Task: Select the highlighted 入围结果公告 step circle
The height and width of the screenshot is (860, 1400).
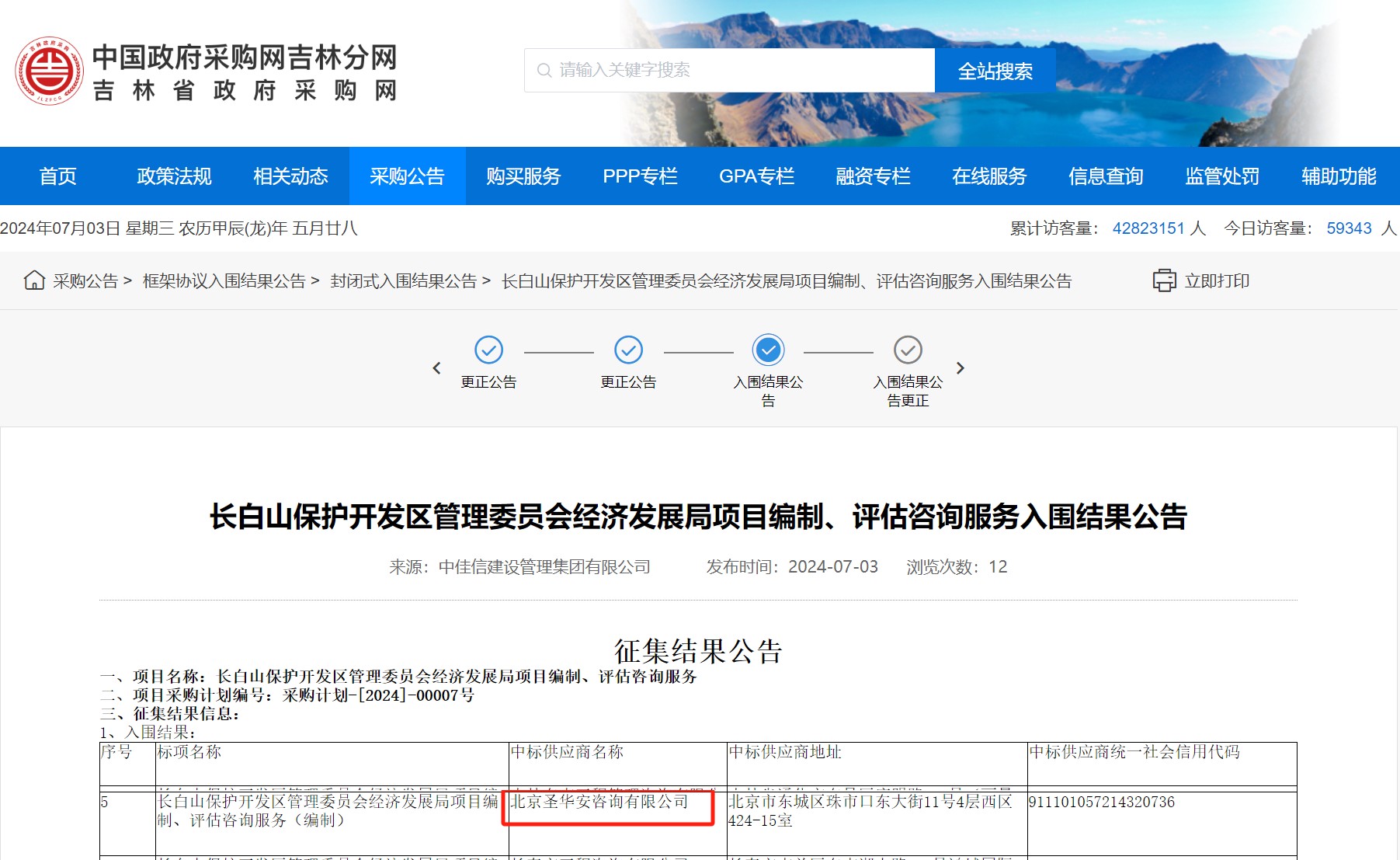Action: tap(769, 350)
